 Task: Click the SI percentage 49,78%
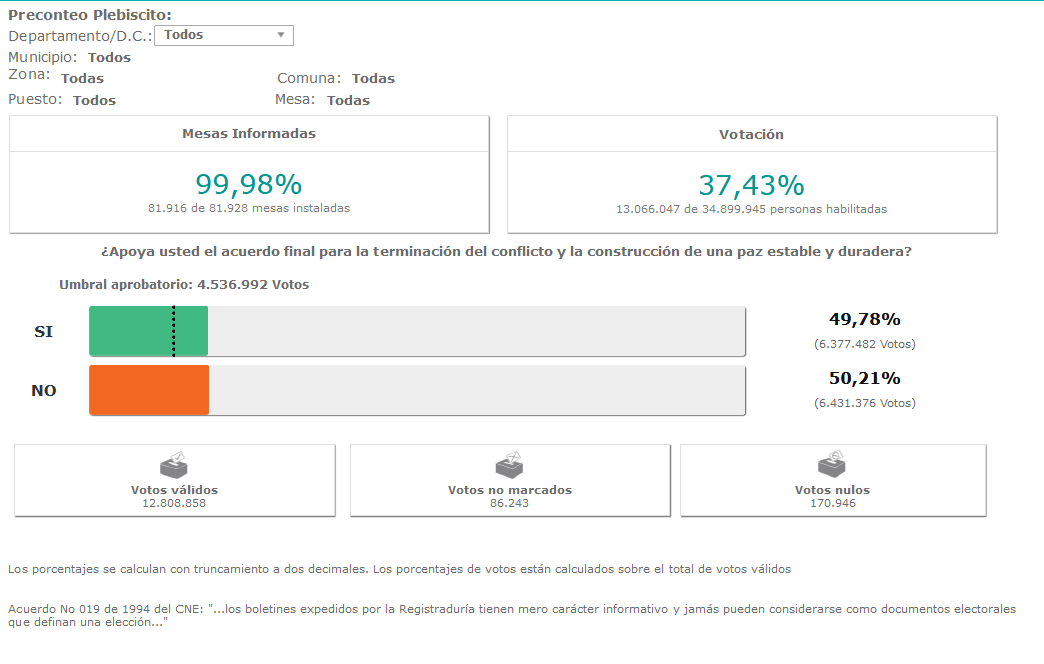click(864, 320)
